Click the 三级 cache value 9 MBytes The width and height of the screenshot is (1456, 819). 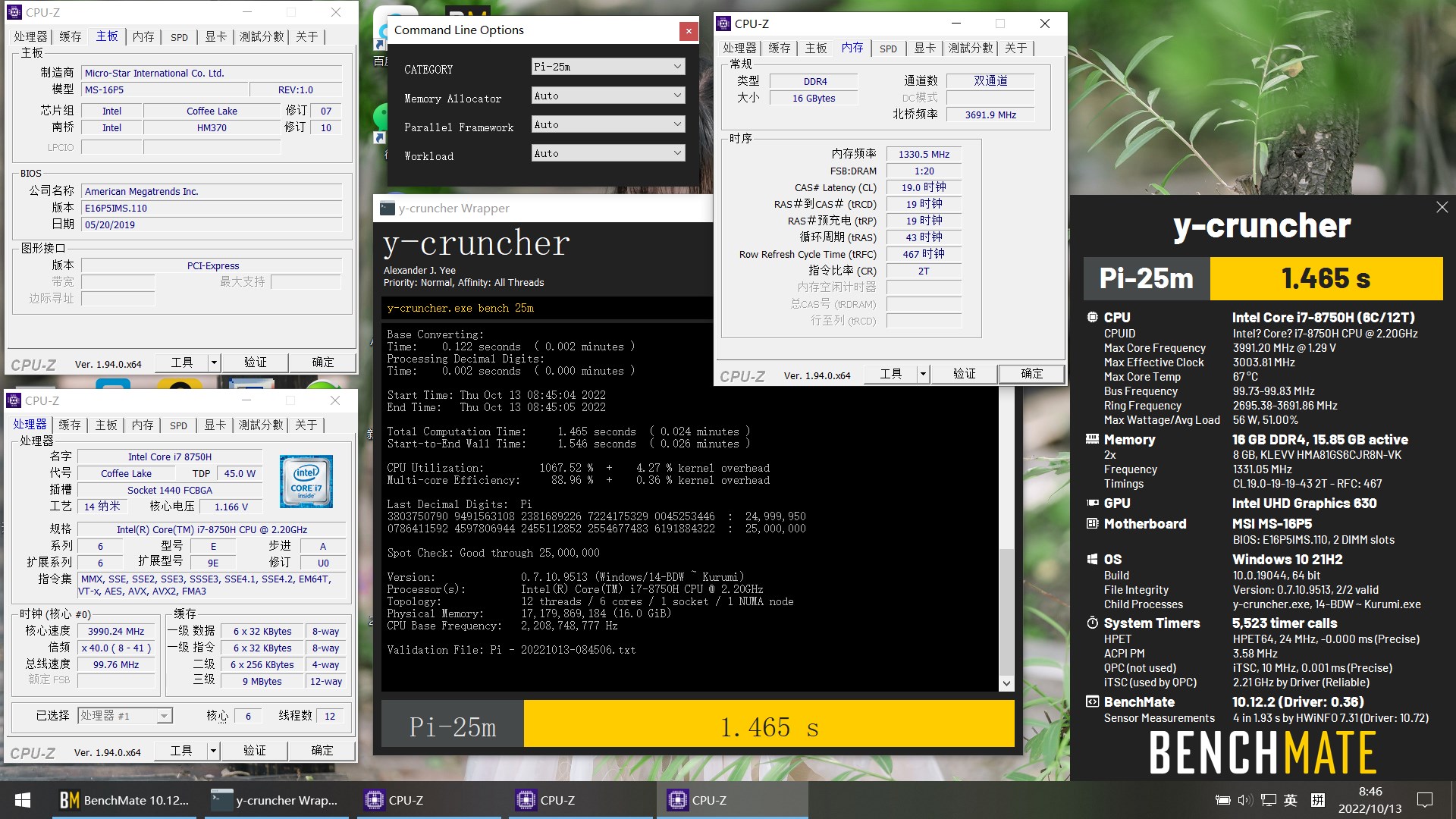tap(262, 681)
